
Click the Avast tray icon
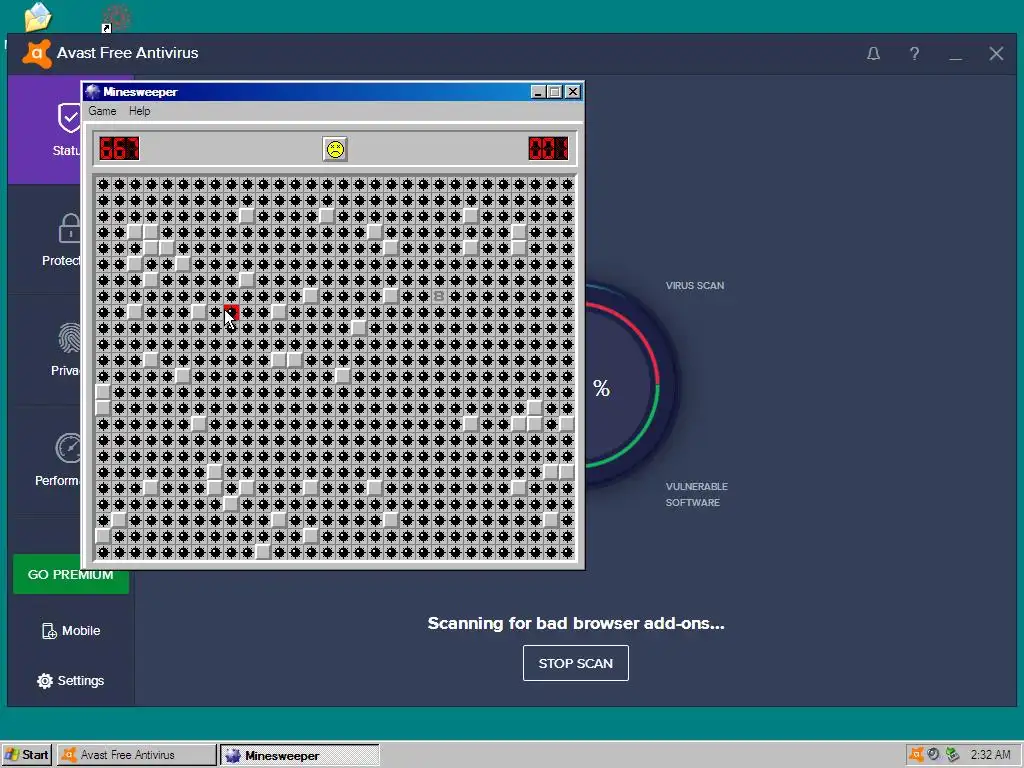click(x=916, y=755)
